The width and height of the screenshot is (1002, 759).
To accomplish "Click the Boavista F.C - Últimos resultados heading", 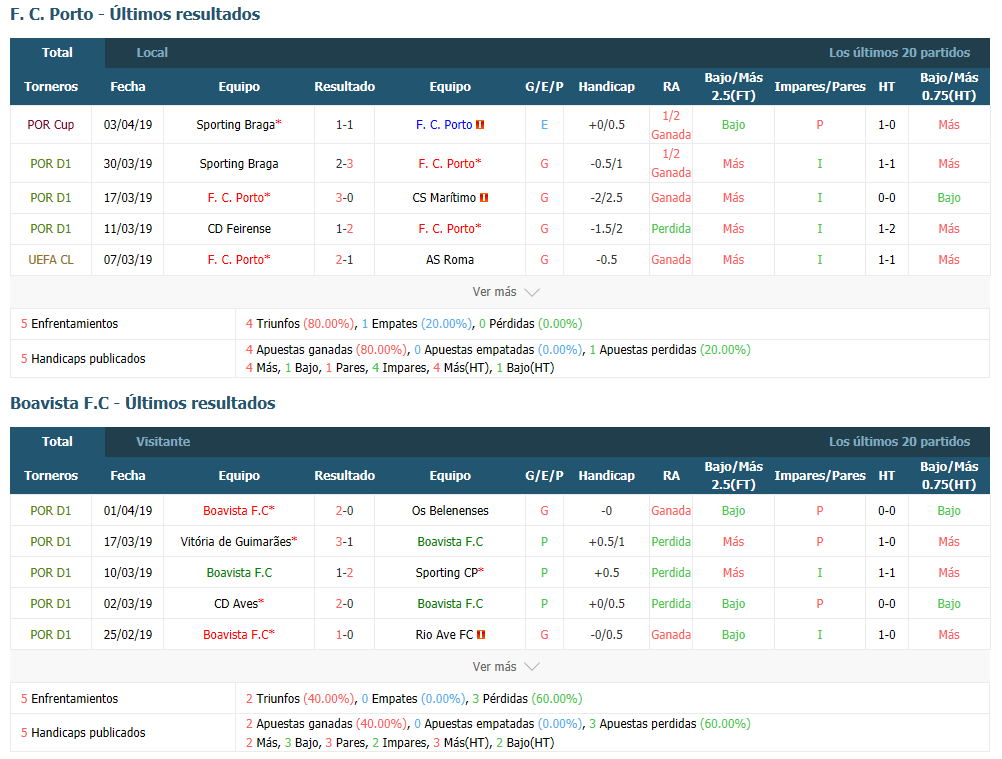I will [143, 403].
